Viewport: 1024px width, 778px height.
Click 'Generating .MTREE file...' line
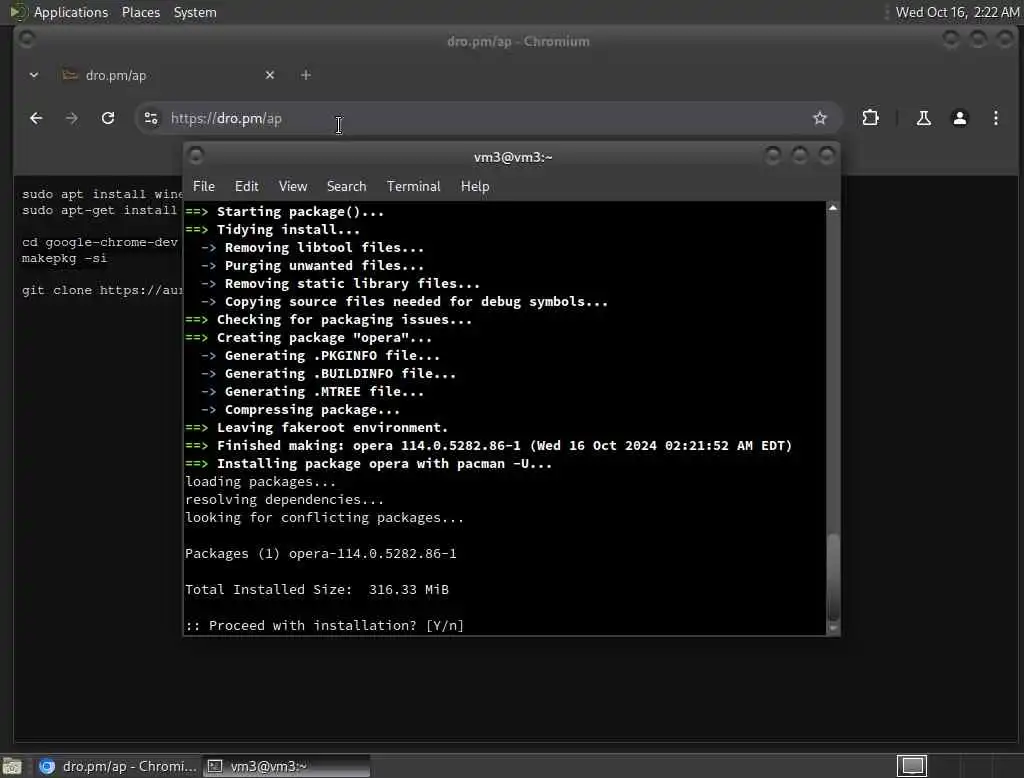coord(312,391)
